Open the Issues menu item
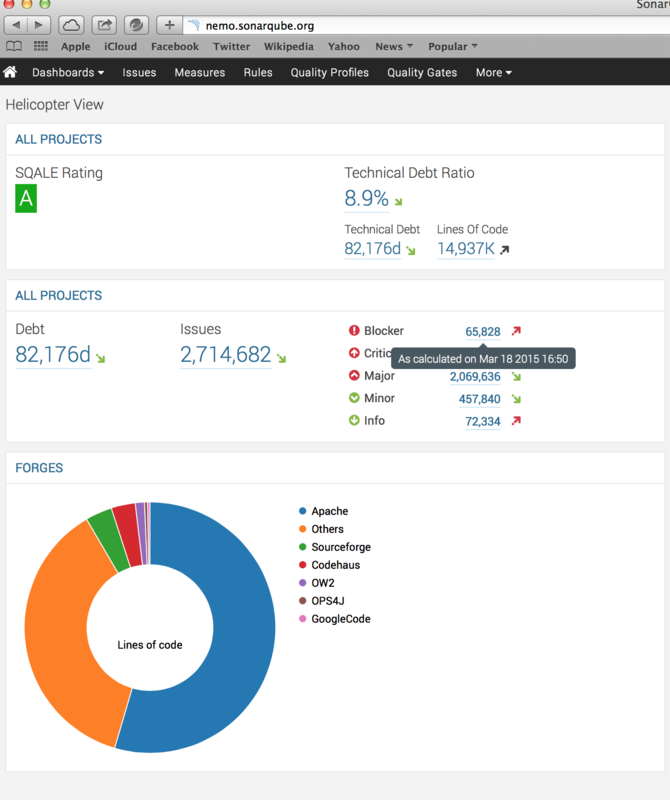This screenshot has width=670, height=800. point(139,72)
